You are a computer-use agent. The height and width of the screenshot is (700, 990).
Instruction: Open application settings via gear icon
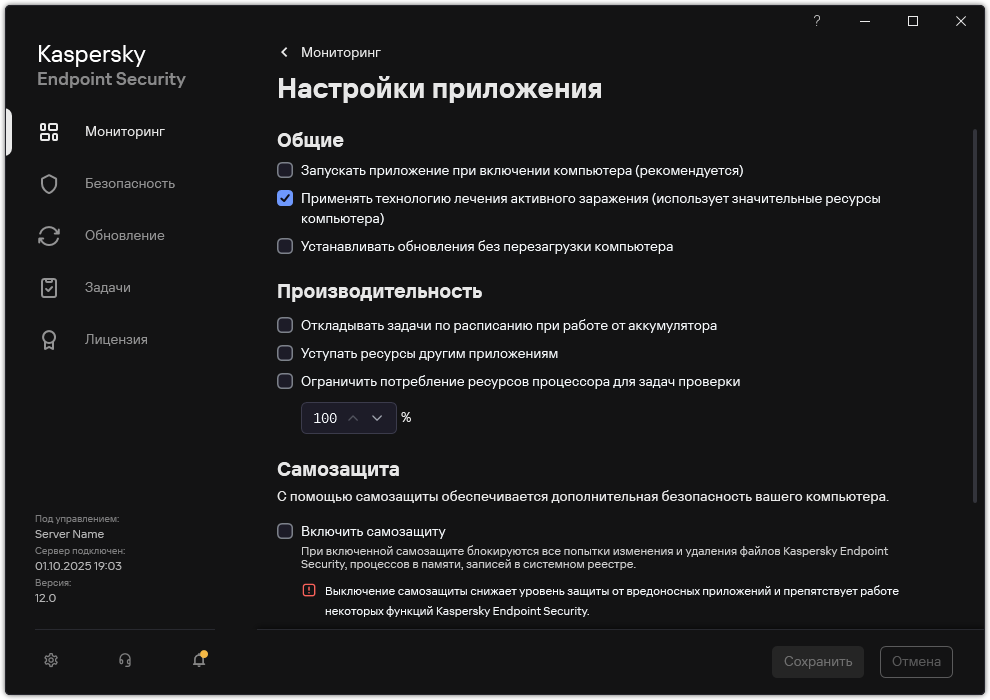pyautogui.click(x=50, y=660)
